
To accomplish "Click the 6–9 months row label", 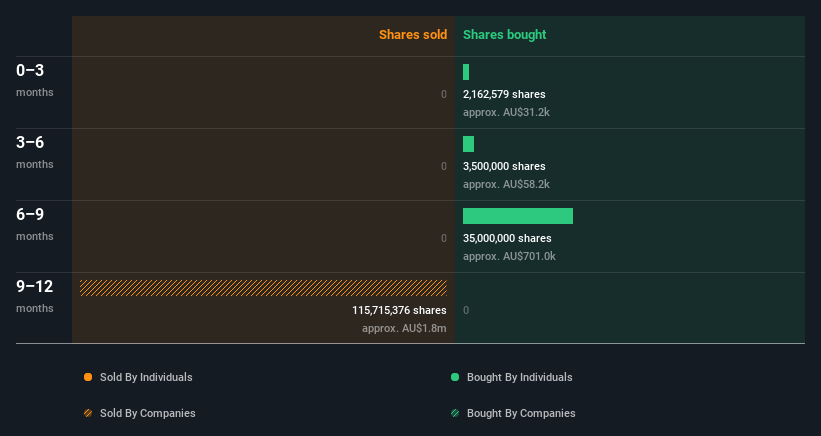I will (35, 223).
